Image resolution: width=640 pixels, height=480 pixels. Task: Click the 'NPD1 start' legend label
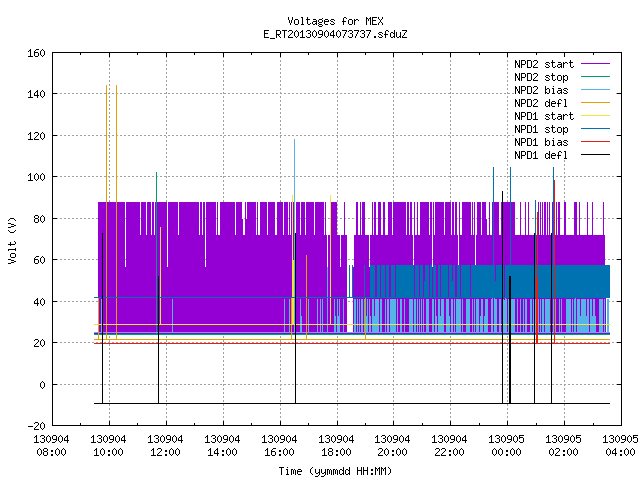pos(544,116)
